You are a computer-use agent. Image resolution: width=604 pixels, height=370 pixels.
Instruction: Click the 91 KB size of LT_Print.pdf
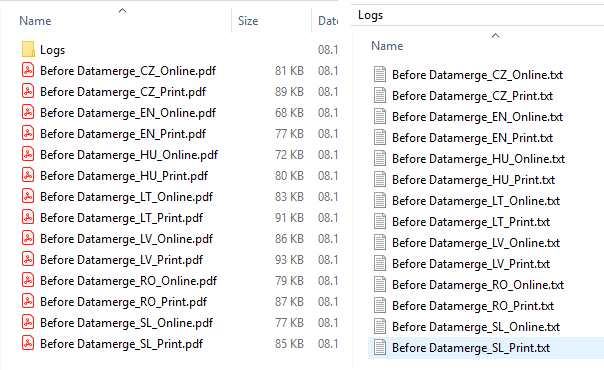pos(289,218)
